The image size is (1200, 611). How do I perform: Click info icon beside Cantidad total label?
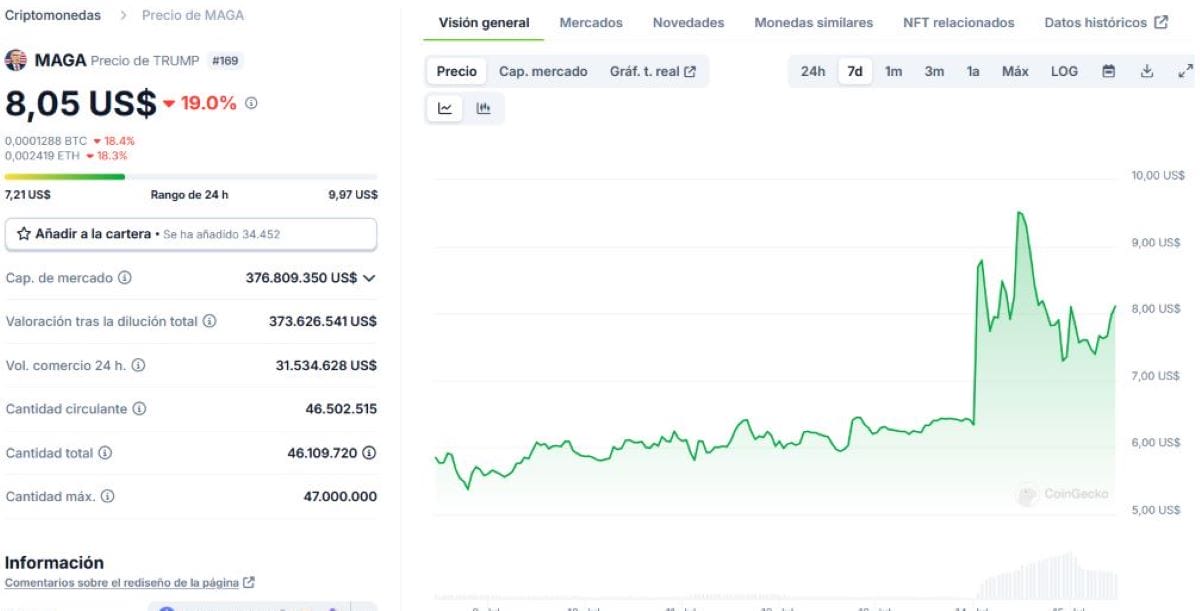(105, 453)
